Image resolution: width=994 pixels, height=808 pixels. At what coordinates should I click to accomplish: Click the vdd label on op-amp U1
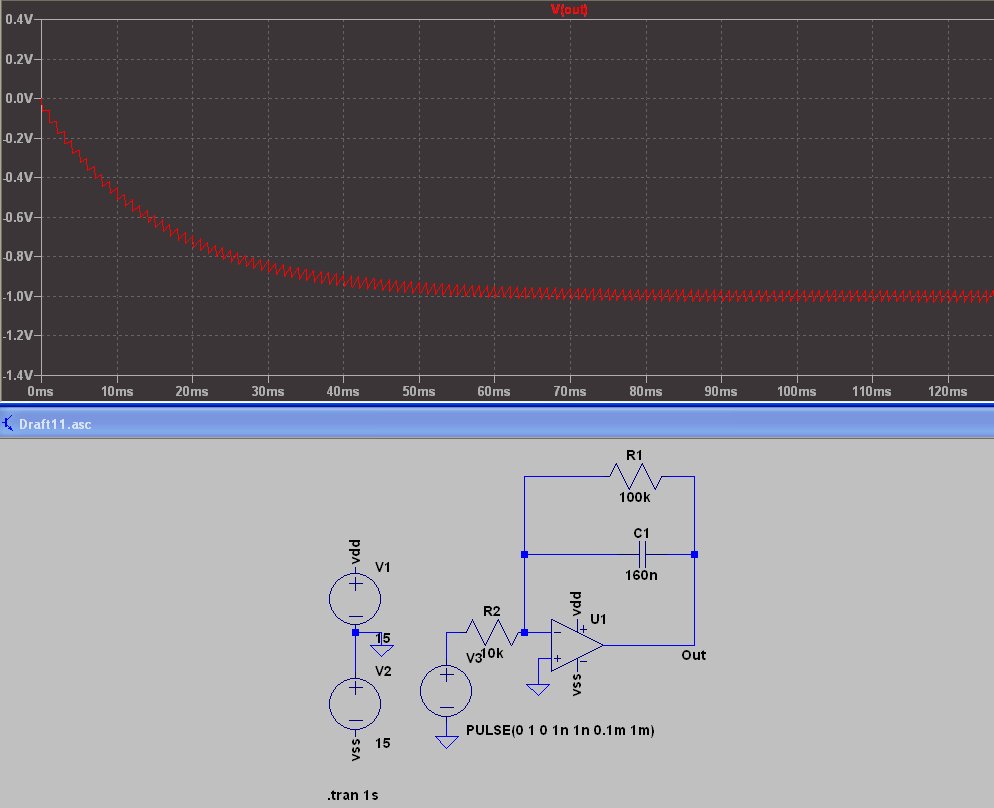(x=576, y=604)
